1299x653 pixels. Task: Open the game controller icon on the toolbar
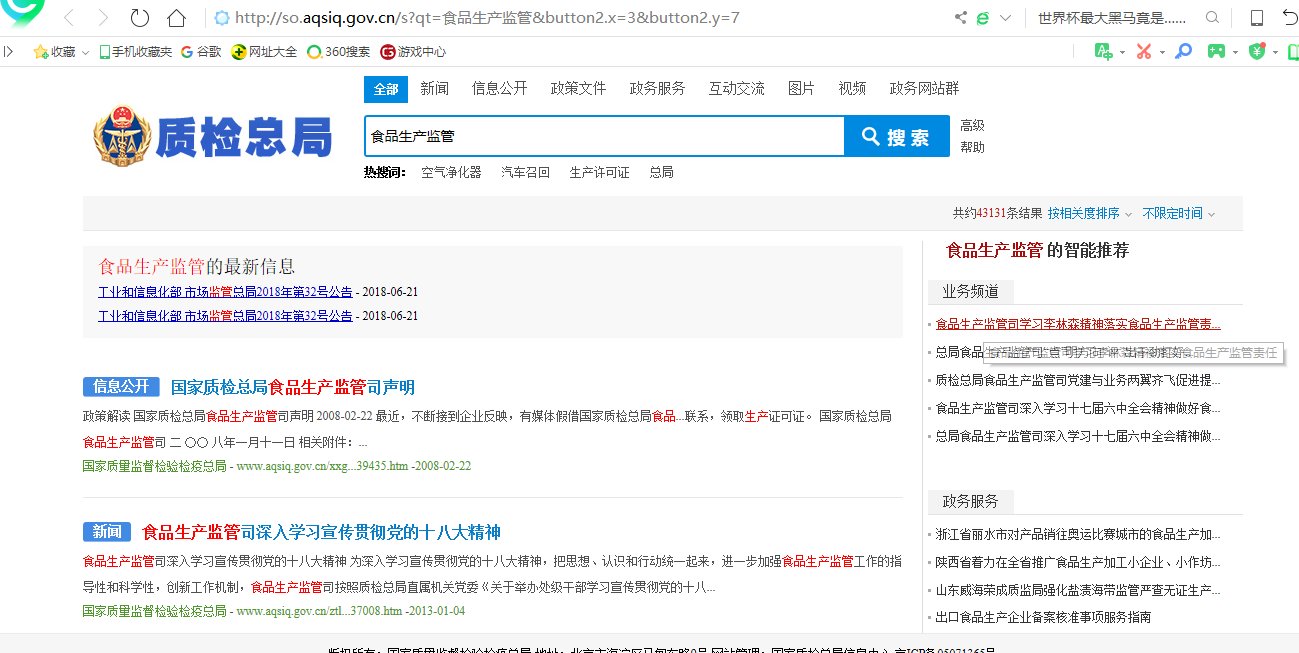pyautogui.click(x=1216, y=50)
